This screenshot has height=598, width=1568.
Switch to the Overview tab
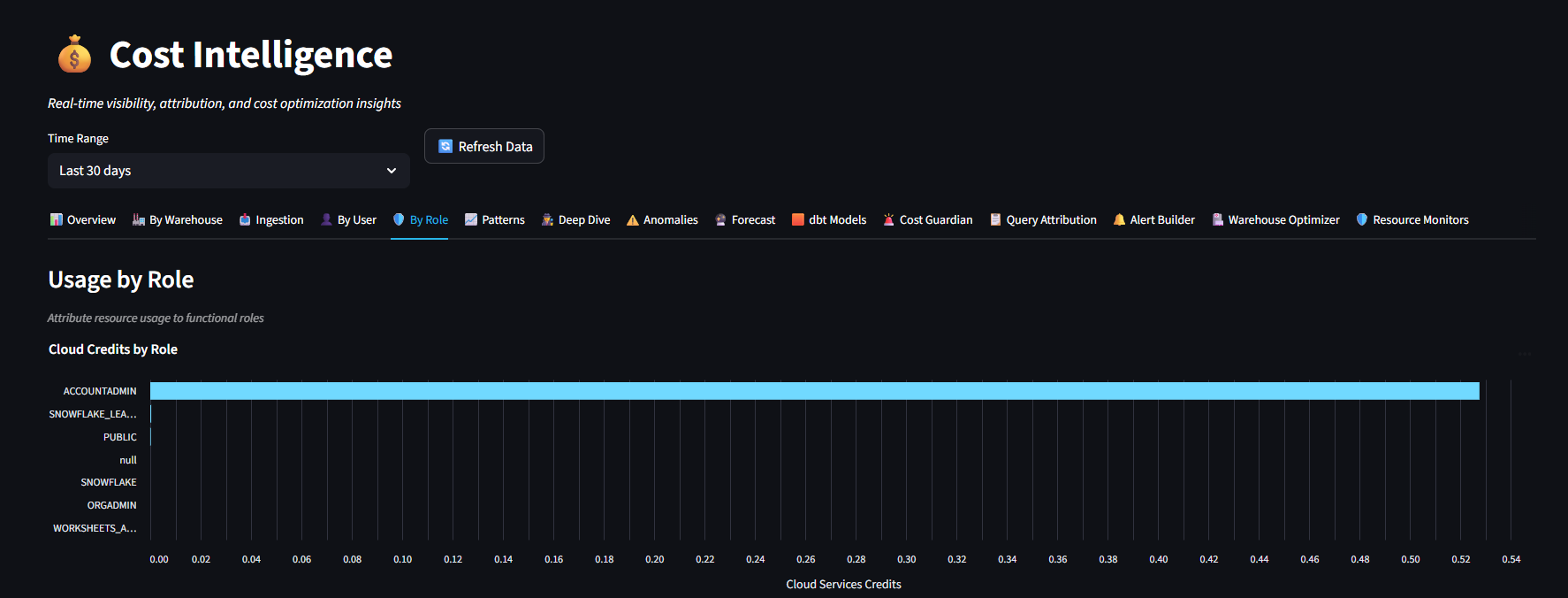83,220
